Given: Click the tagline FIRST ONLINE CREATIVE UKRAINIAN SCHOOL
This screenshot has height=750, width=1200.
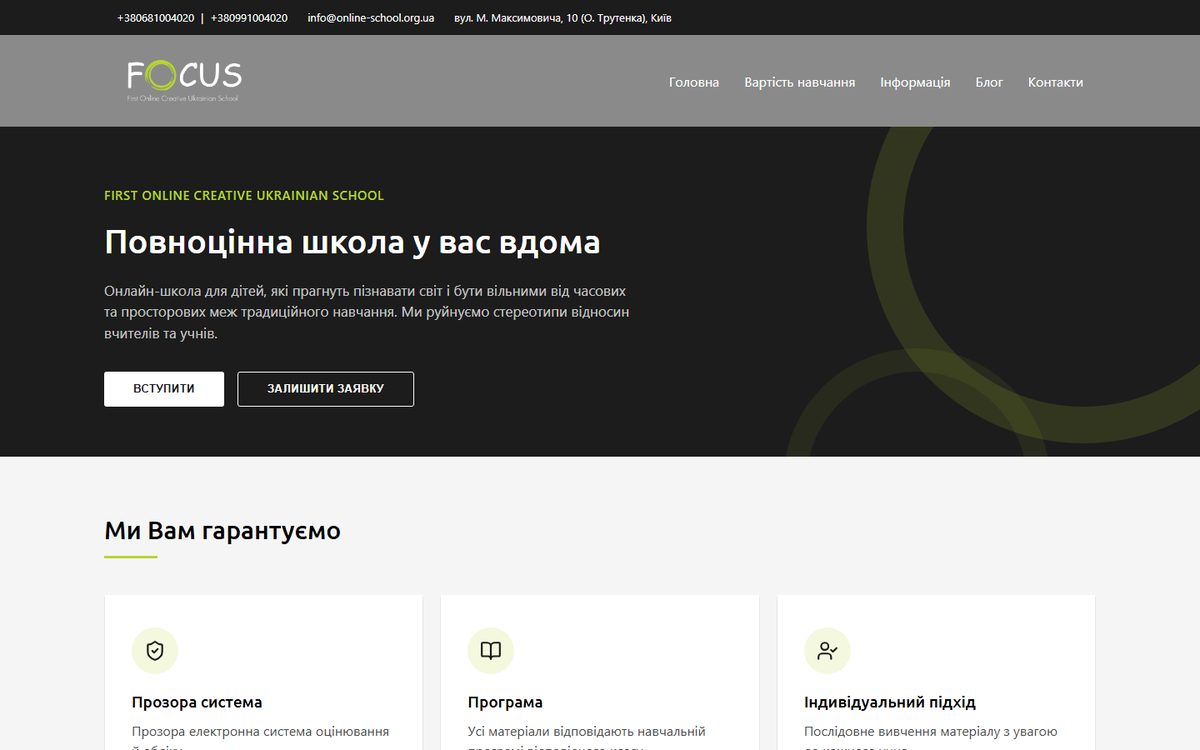Looking at the screenshot, I should point(244,196).
